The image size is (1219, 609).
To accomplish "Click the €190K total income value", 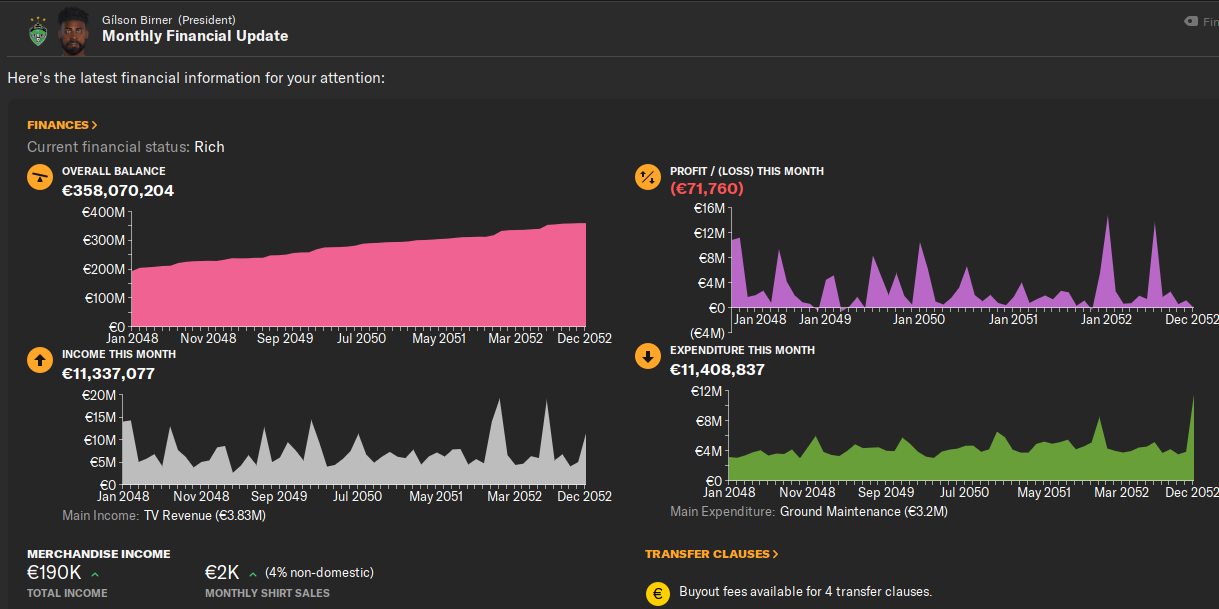I will (54, 573).
